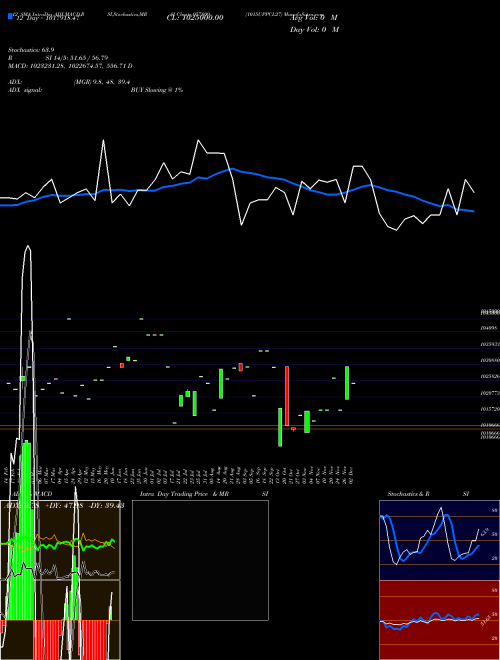The image size is (500, 660).
Task: Click the empty intraday chart panel
Action: [x=200, y=560]
